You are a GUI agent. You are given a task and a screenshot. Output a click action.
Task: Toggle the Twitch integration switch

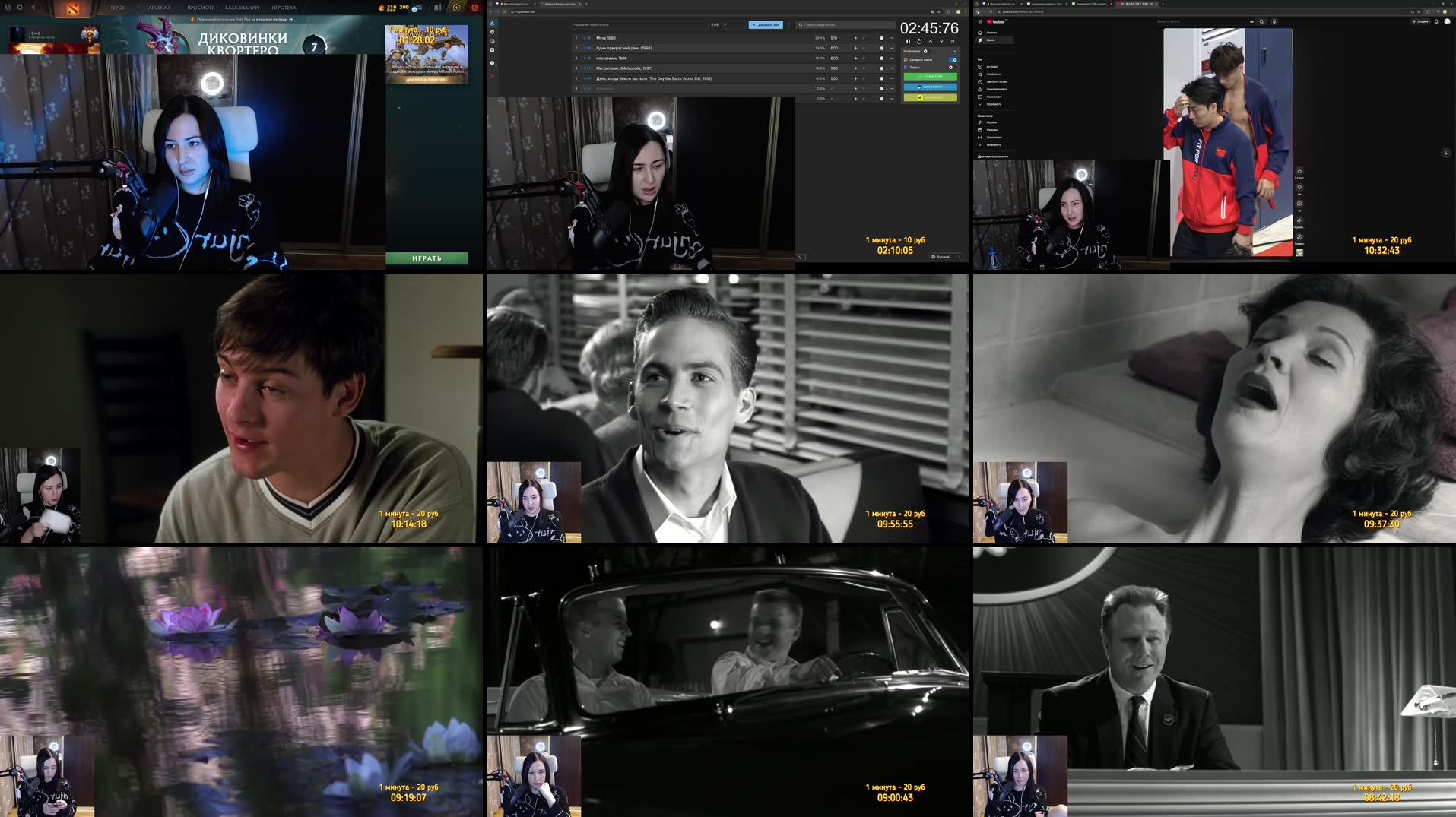950,68
